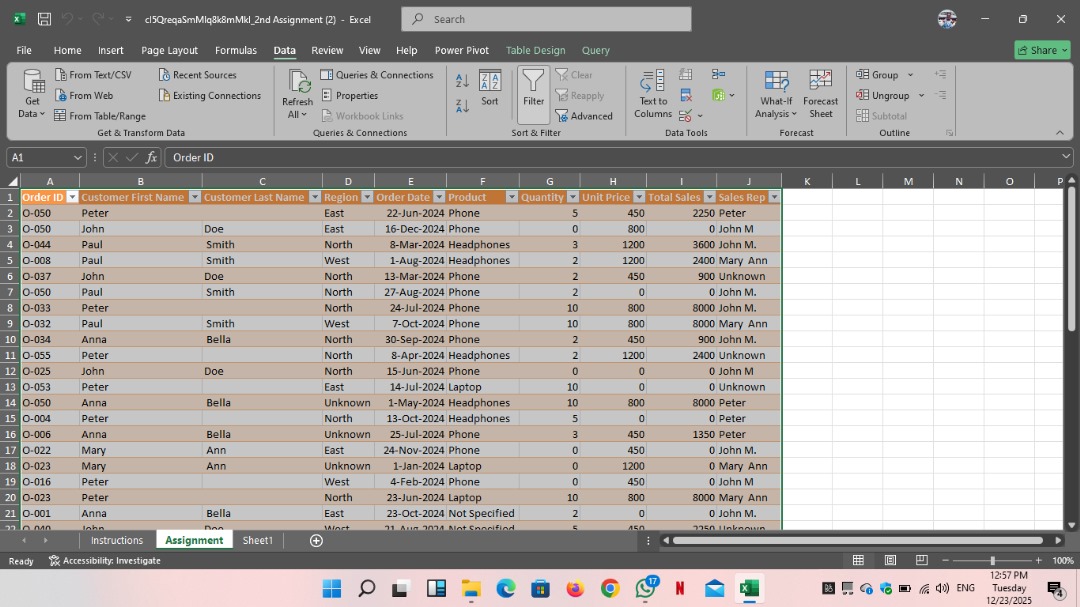Click the Consolidate icon
Viewport: 1080px width, 607px height.
click(x=718, y=74)
